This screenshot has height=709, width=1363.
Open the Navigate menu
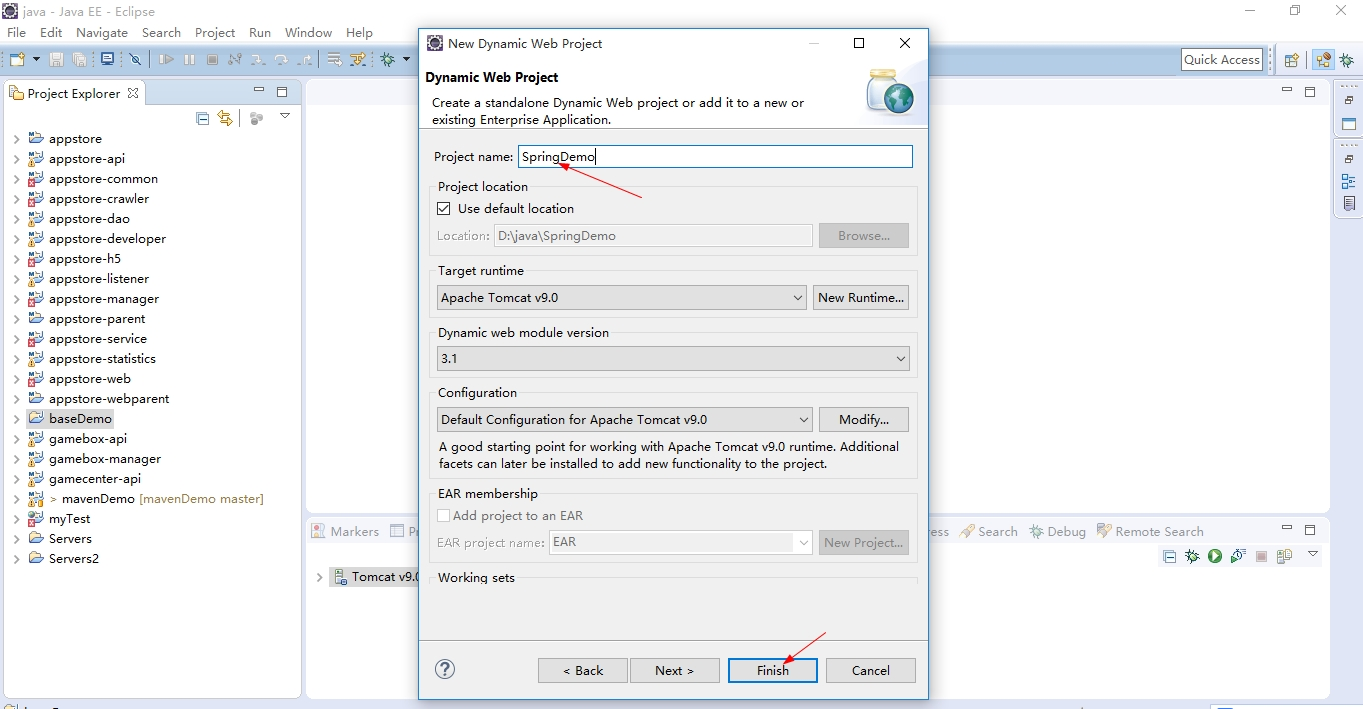click(x=102, y=33)
